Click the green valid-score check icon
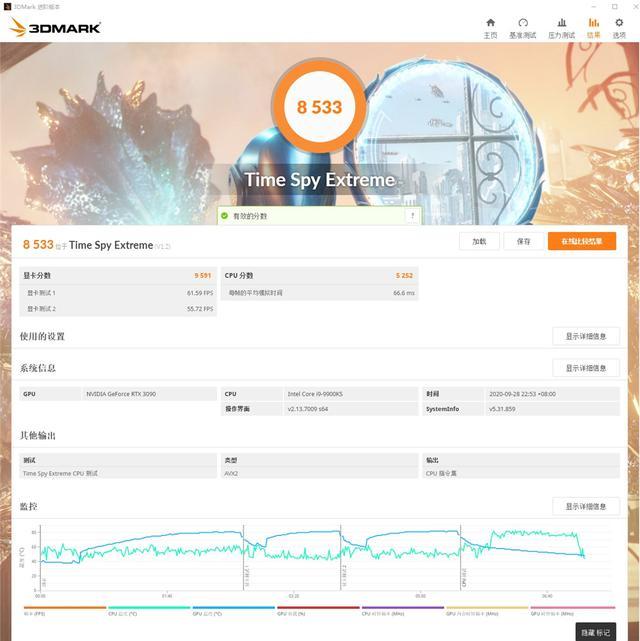The height and width of the screenshot is (641, 640). pyautogui.click(x=224, y=215)
